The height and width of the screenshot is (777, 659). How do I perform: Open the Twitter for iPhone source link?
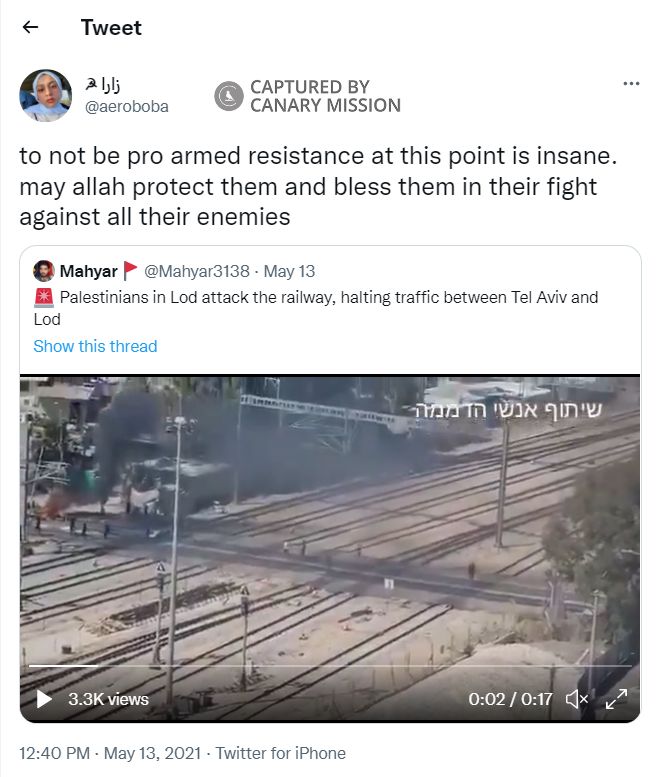coord(280,753)
